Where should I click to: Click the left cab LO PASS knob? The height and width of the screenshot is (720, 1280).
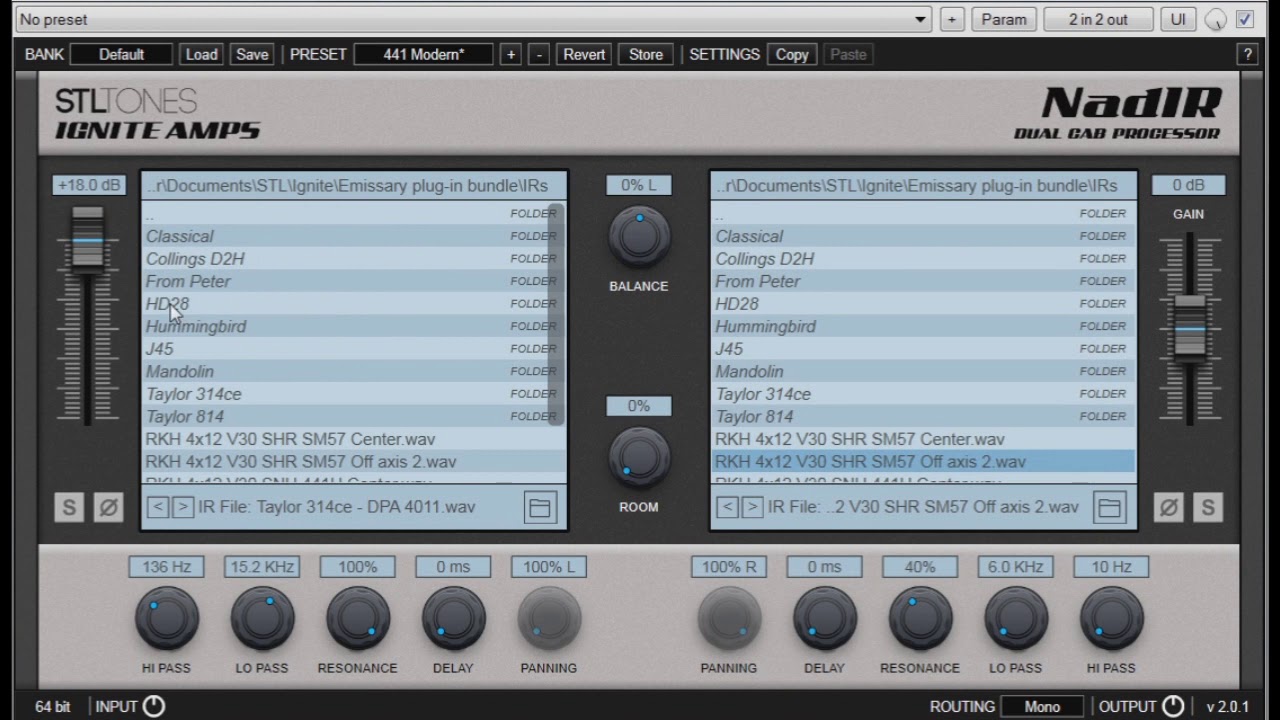coord(262,618)
